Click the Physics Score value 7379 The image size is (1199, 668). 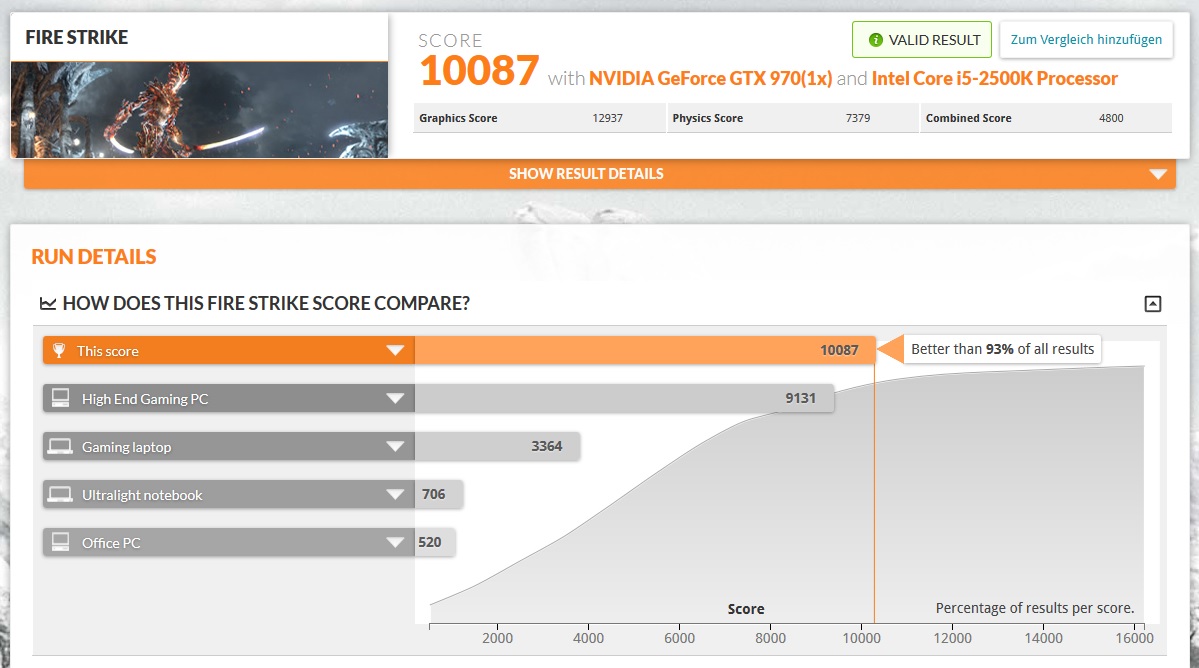coord(858,118)
